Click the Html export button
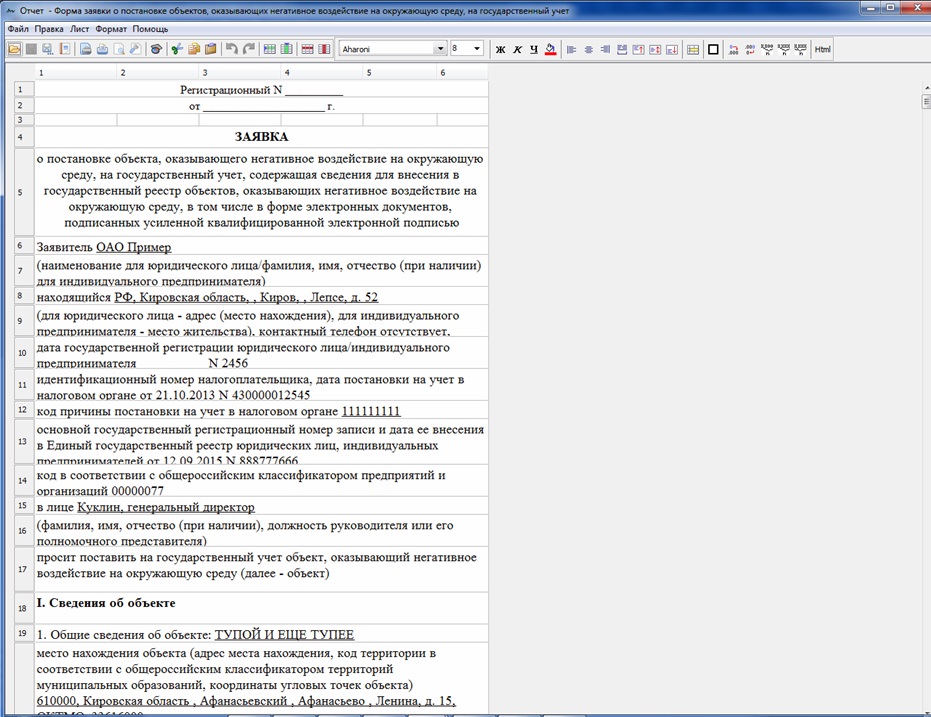 [823, 48]
